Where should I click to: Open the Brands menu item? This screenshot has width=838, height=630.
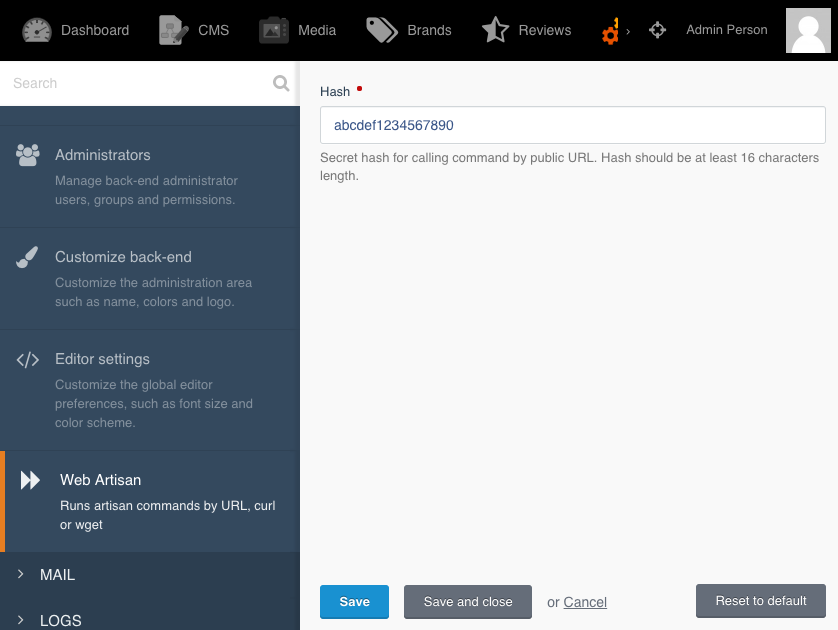point(409,30)
